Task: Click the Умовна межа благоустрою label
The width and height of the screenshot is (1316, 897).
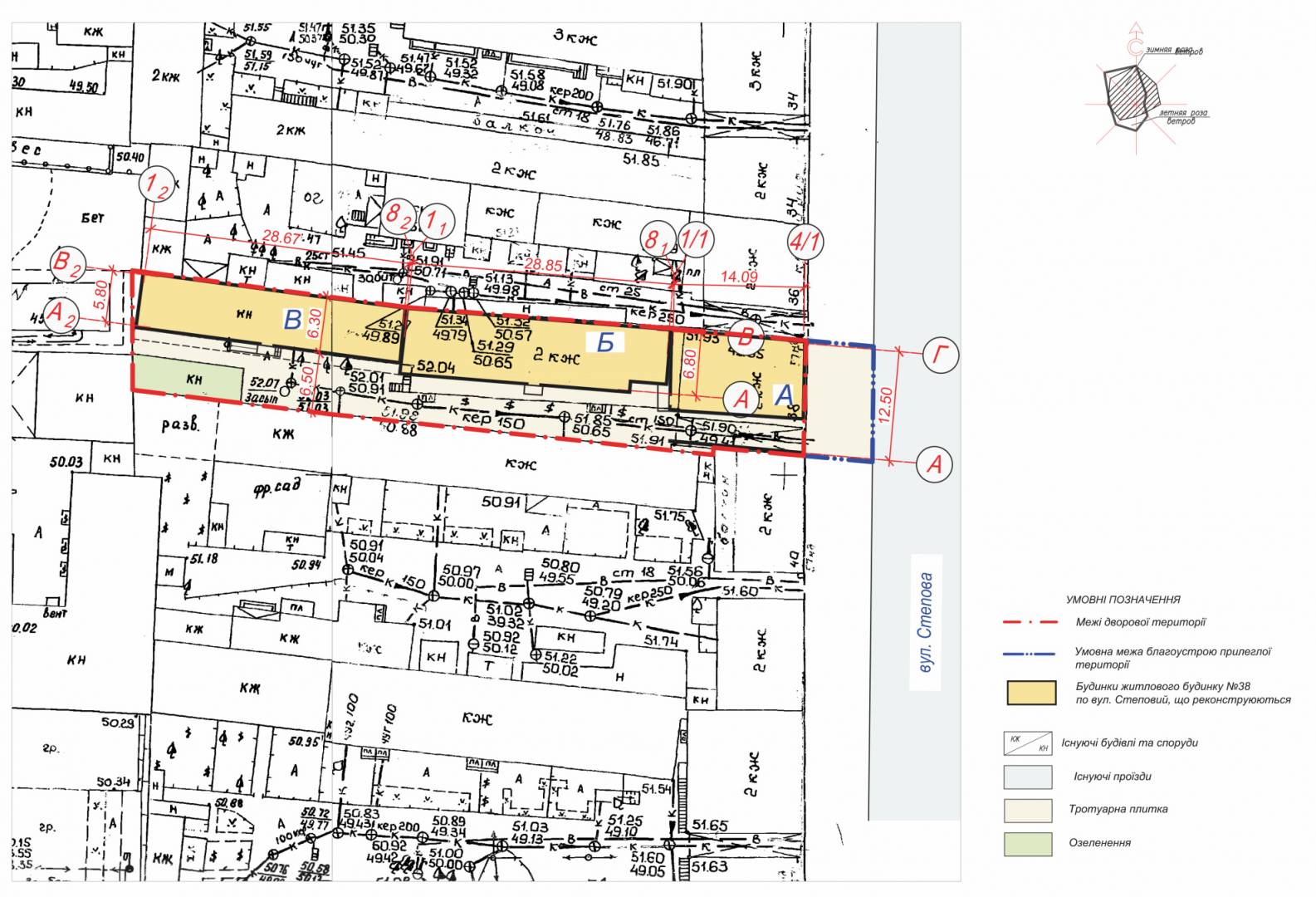Action: click(1172, 658)
